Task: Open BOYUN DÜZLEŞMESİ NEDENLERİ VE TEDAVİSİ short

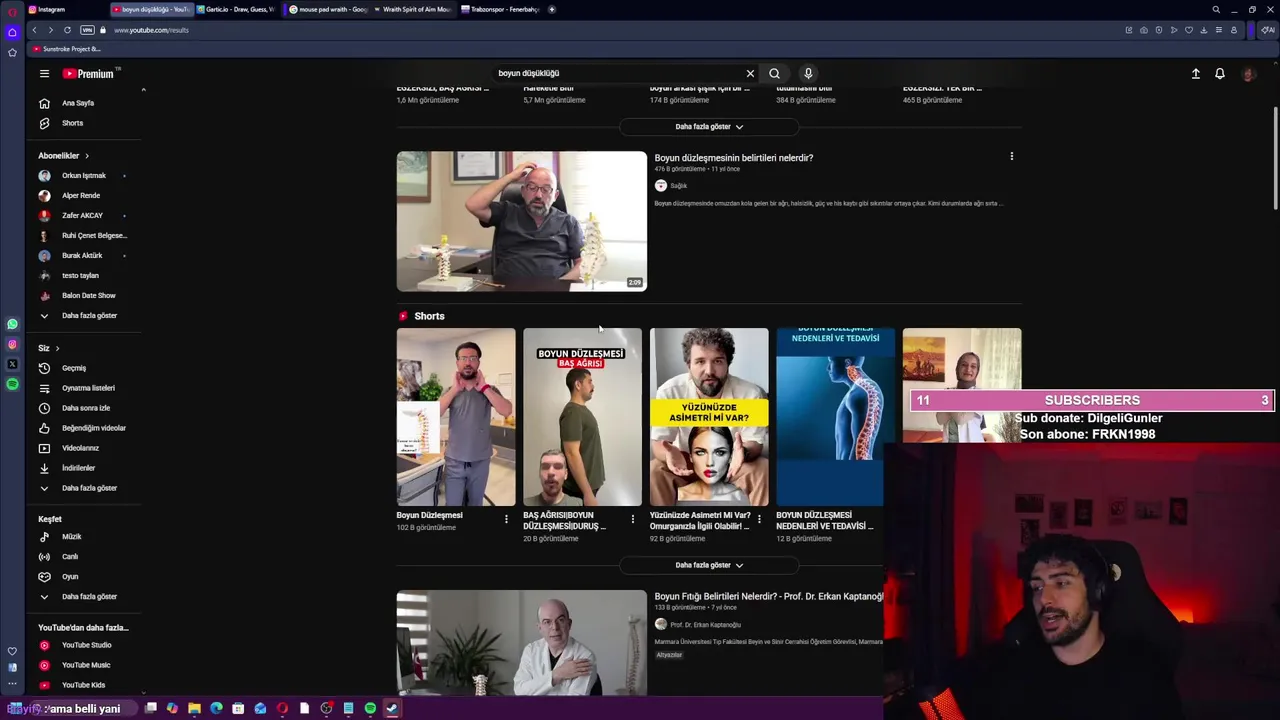Action: pos(835,417)
